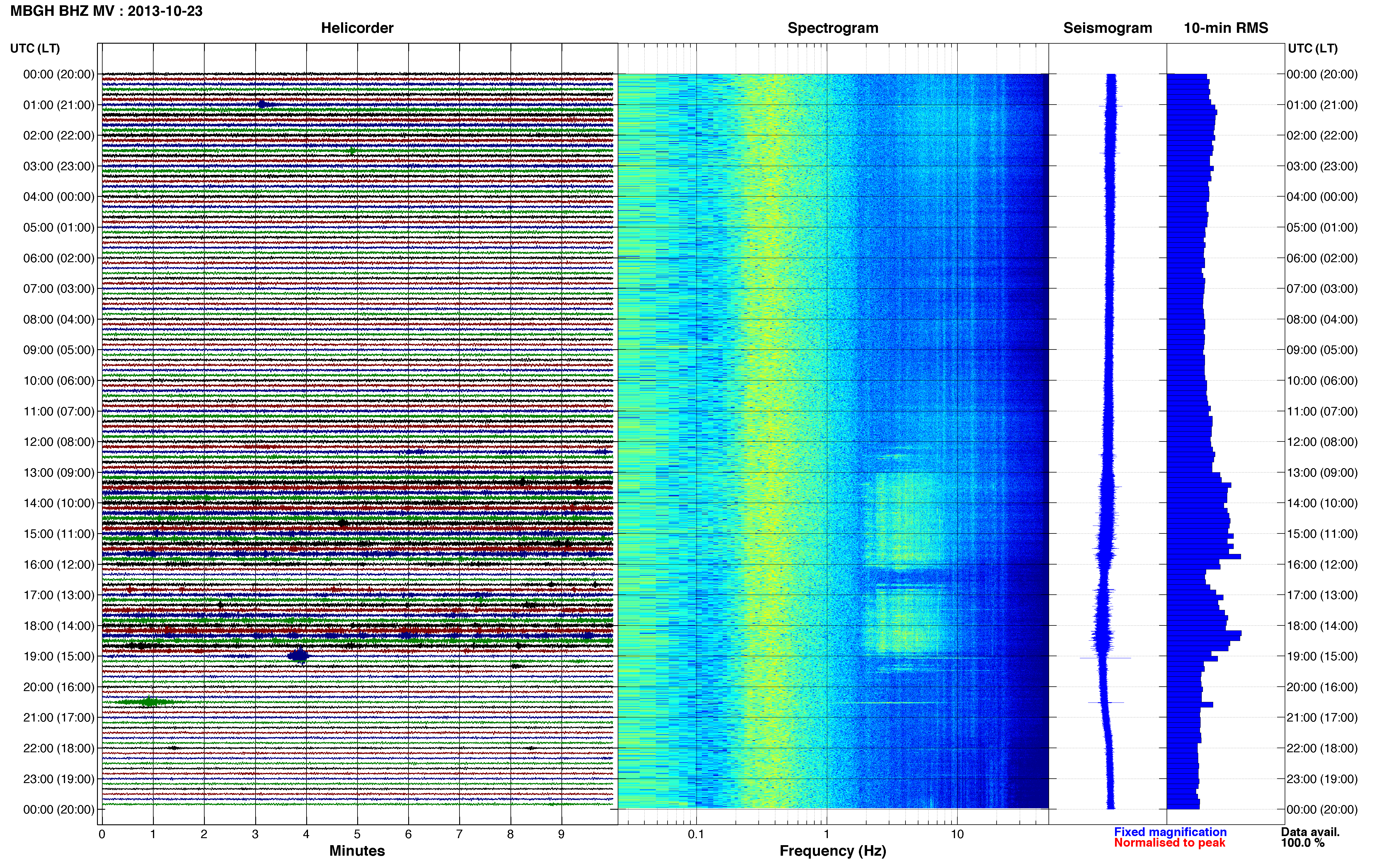Screen dimensions: 1389x868
Task: Click the 2 tick on the Minutes axis
Action: tap(204, 835)
